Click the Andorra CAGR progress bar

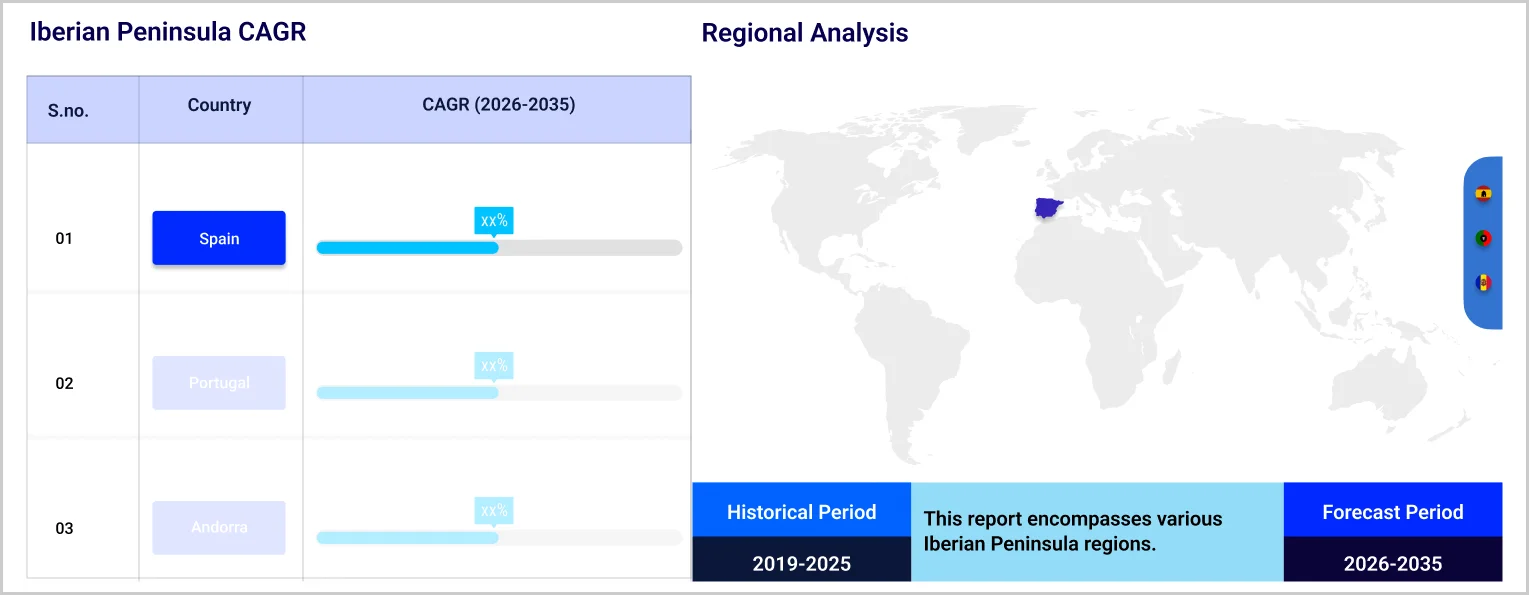point(499,538)
